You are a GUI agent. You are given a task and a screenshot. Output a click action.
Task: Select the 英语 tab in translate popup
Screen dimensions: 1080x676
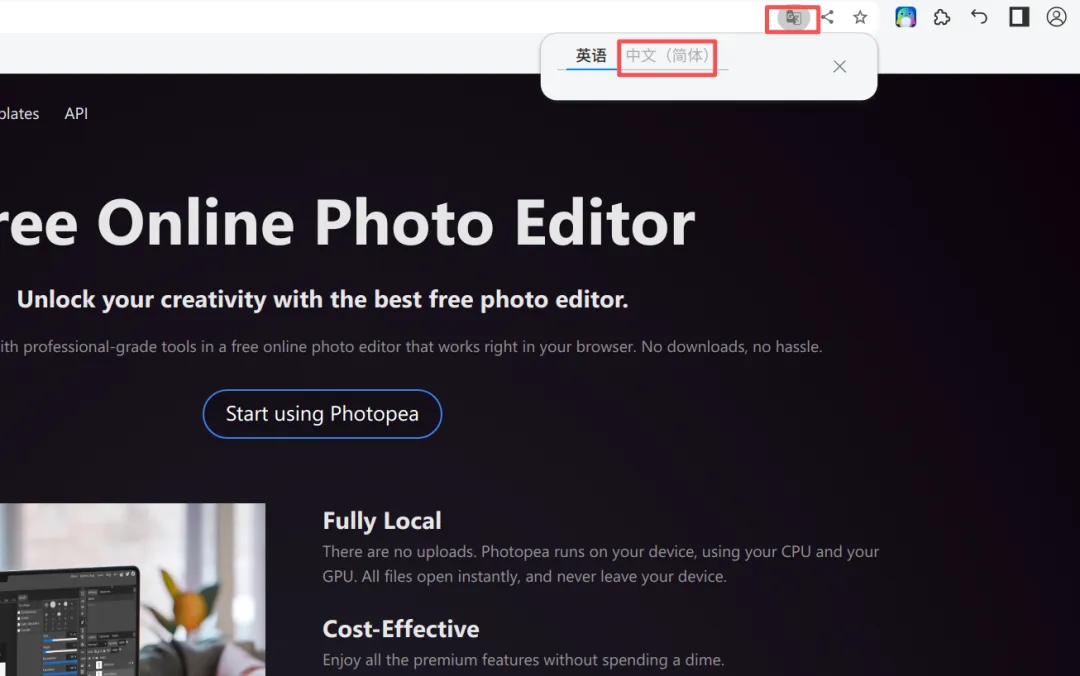(591, 56)
